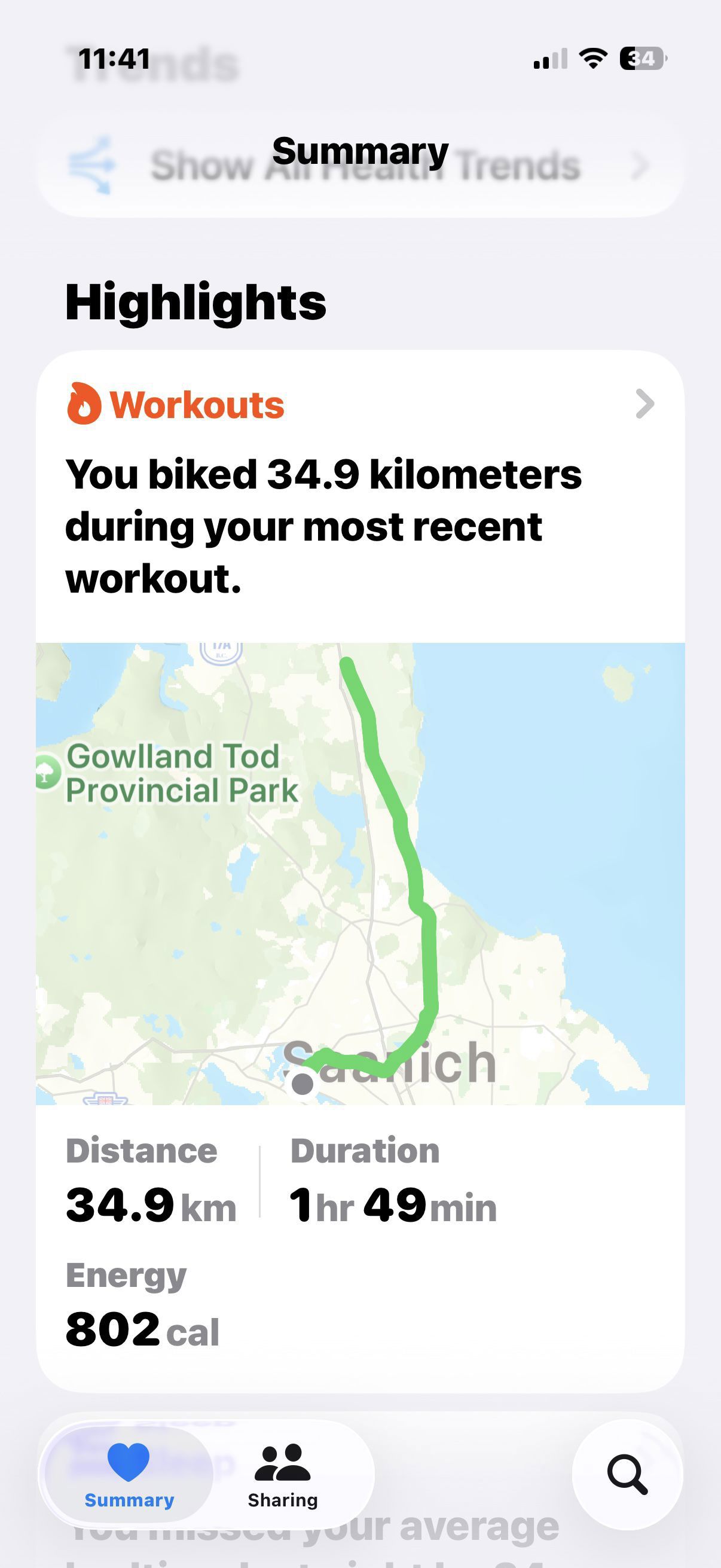Open the Workouts heading link
The height and width of the screenshot is (1568, 721).
(x=197, y=404)
